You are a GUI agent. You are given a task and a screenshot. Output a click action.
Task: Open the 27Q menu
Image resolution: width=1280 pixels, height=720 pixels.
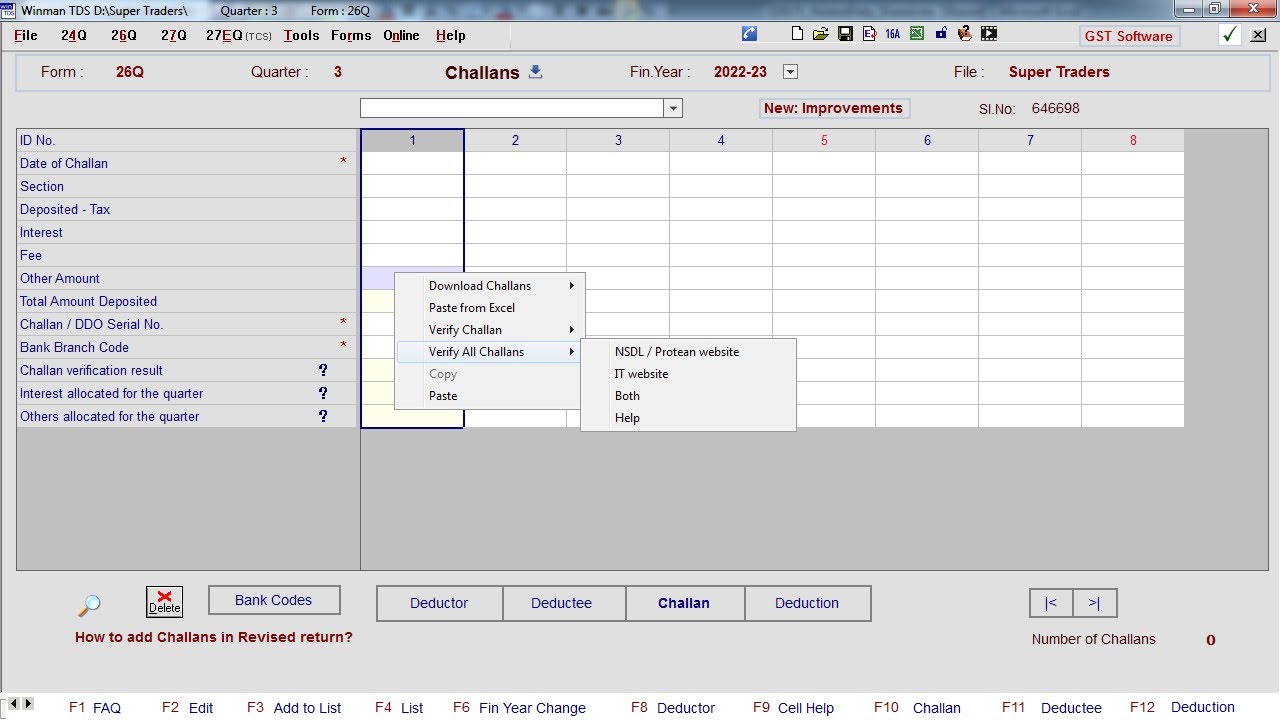pos(174,35)
